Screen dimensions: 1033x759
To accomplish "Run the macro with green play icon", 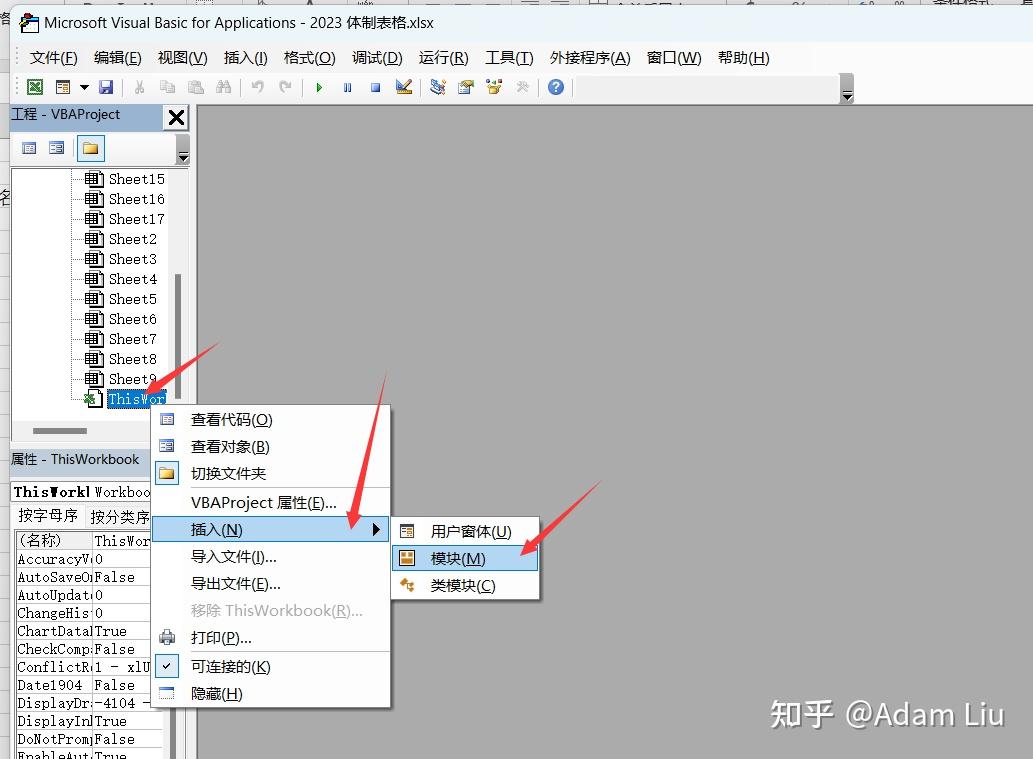I will coord(320,87).
